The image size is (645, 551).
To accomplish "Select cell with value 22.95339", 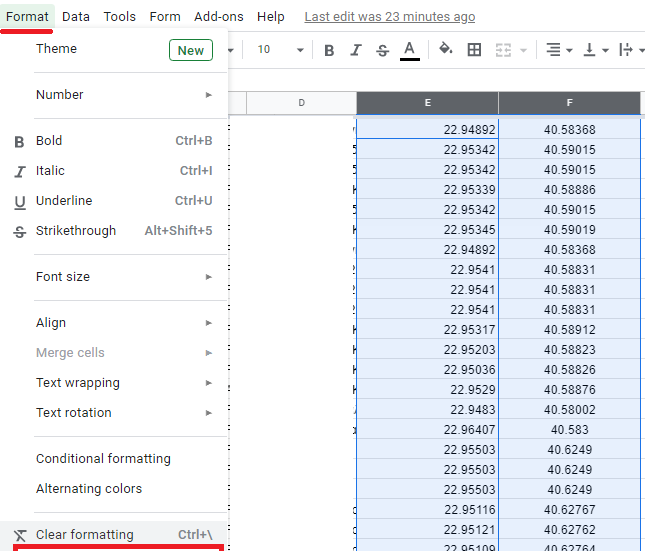I will [427, 190].
